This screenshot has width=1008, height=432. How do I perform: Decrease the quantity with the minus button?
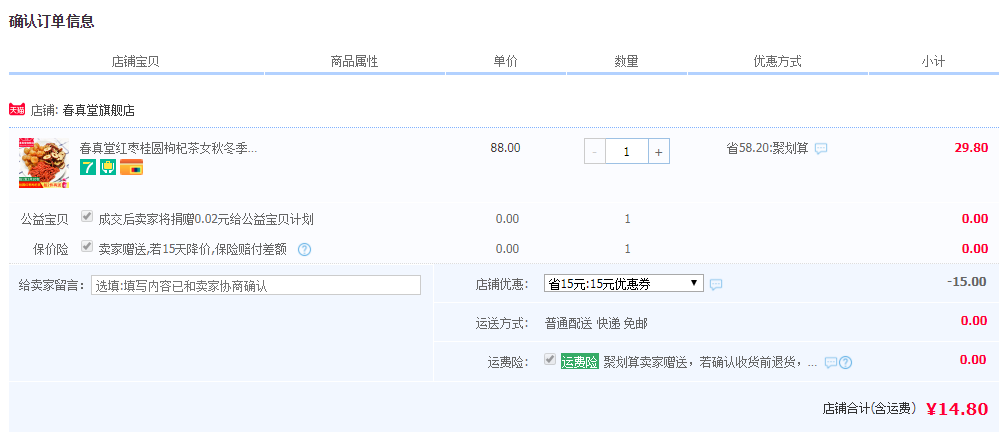point(595,152)
